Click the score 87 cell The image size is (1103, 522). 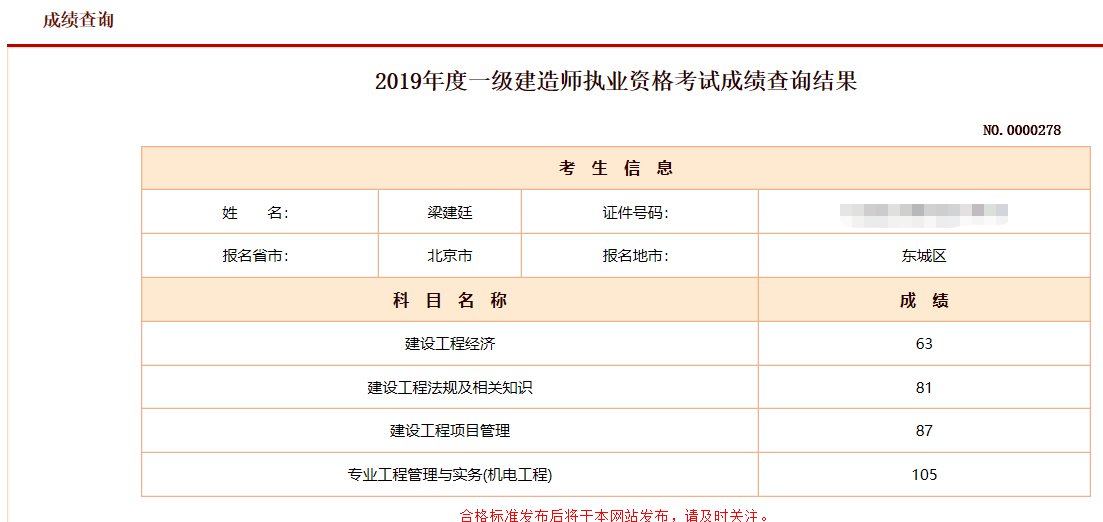pyautogui.click(x=923, y=431)
